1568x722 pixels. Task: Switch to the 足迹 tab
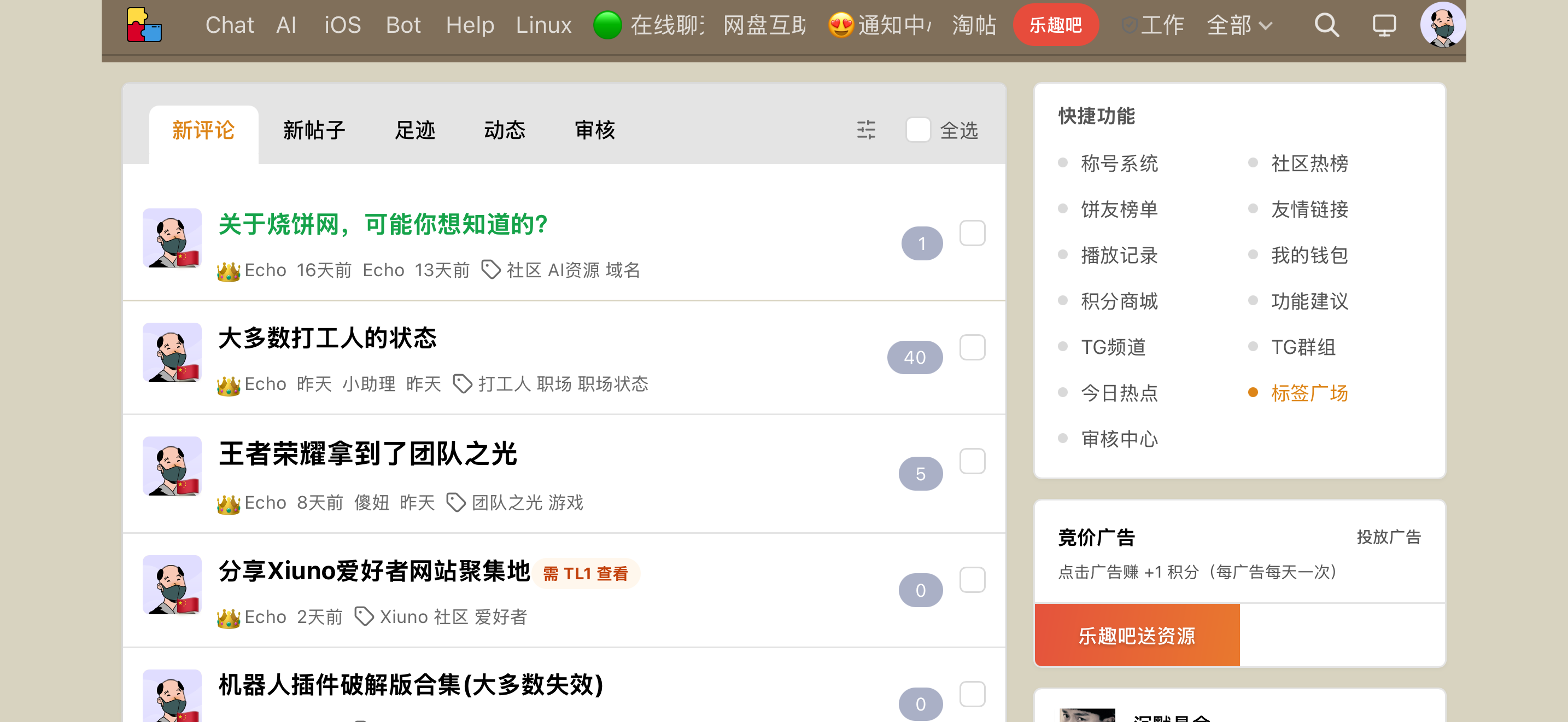point(415,130)
